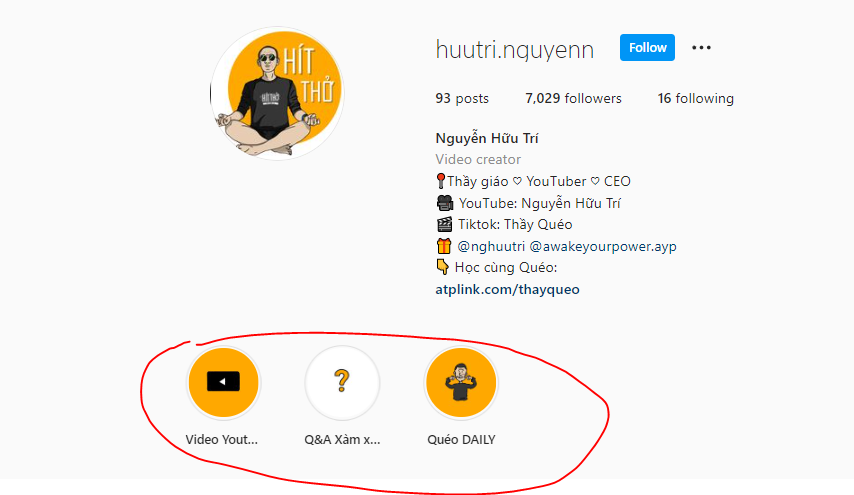Click the Thầy giáo YouTuber CEO bio line
Viewport: 854px width, 495px height.
point(533,181)
